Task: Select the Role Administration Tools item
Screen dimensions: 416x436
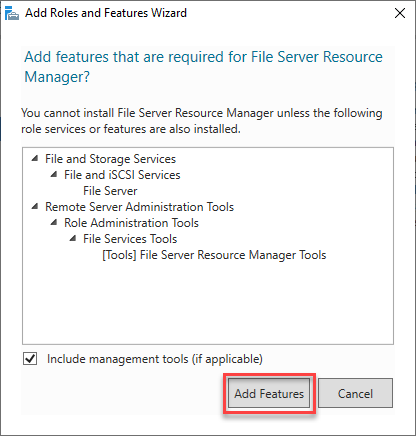Action: [x=131, y=223]
